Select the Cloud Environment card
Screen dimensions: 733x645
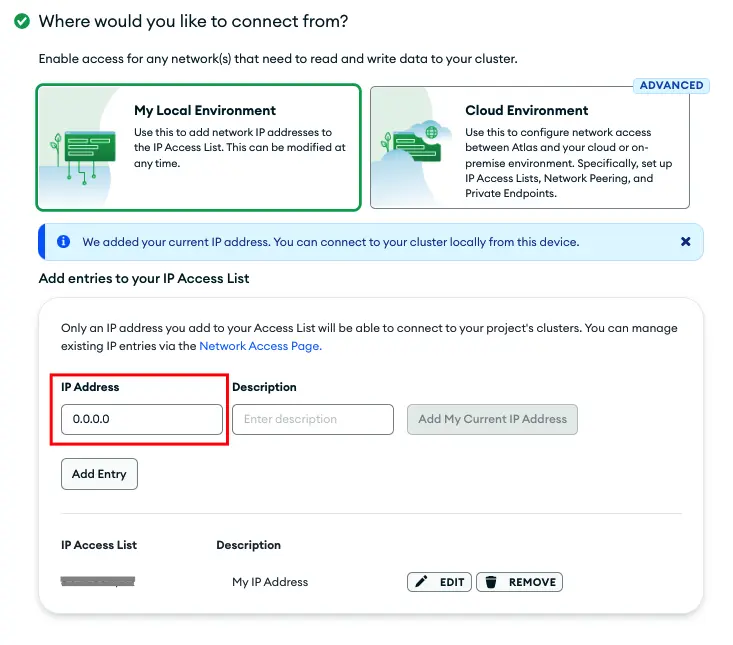530,147
